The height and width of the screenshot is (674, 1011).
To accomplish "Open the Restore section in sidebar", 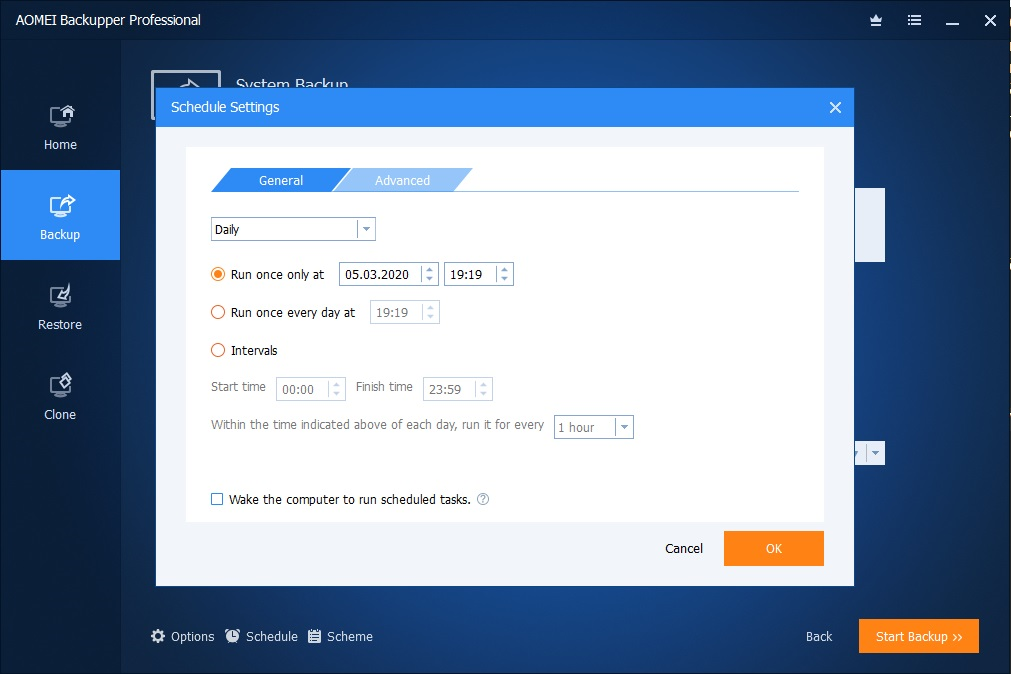I will coord(60,307).
